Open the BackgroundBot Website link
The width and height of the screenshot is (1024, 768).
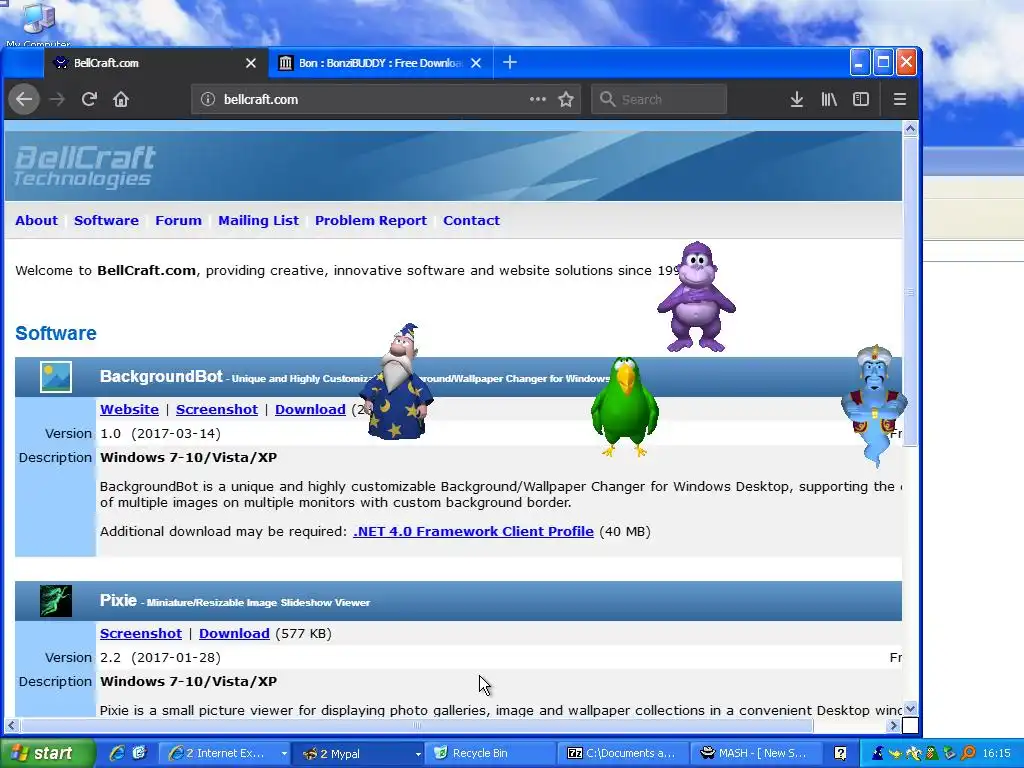point(129,409)
